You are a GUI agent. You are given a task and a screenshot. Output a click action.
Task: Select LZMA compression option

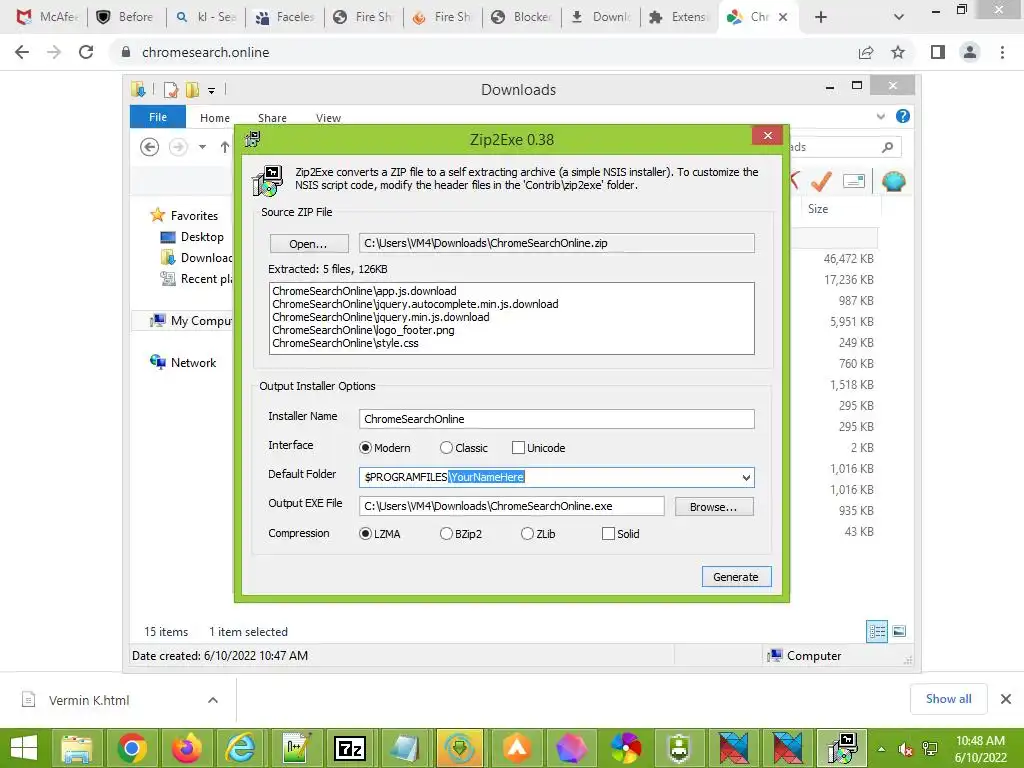coord(365,534)
